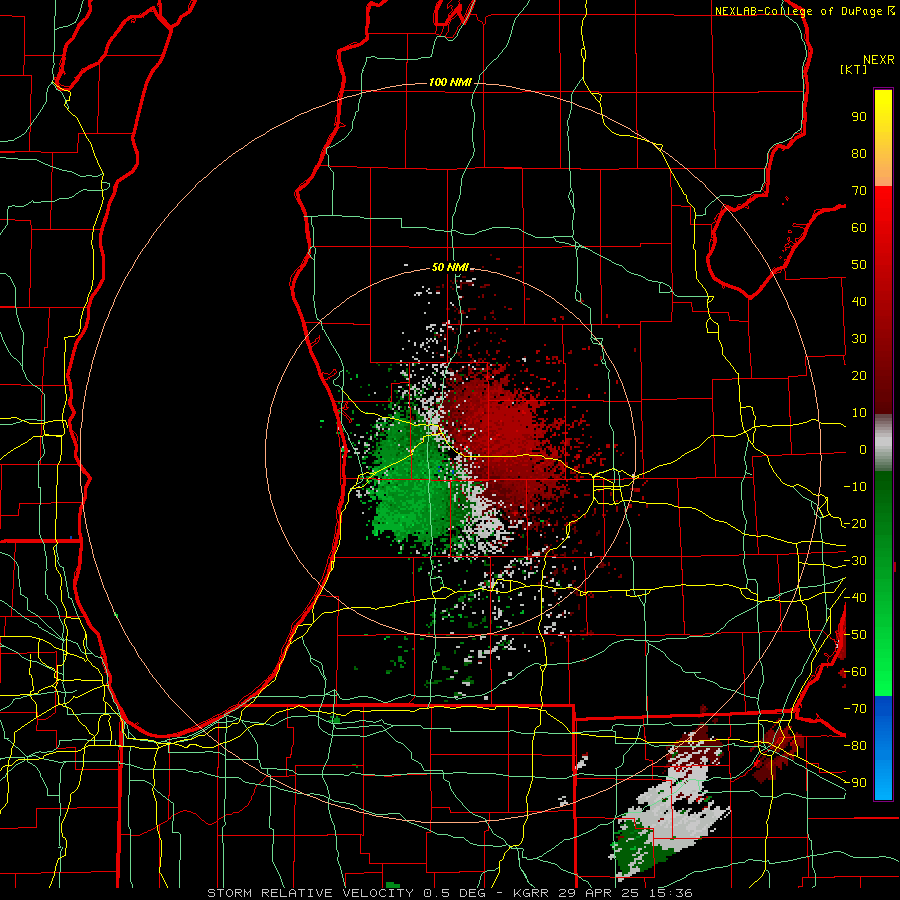
Task: Click the -30 value on the color scale
Action: (x=855, y=561)
